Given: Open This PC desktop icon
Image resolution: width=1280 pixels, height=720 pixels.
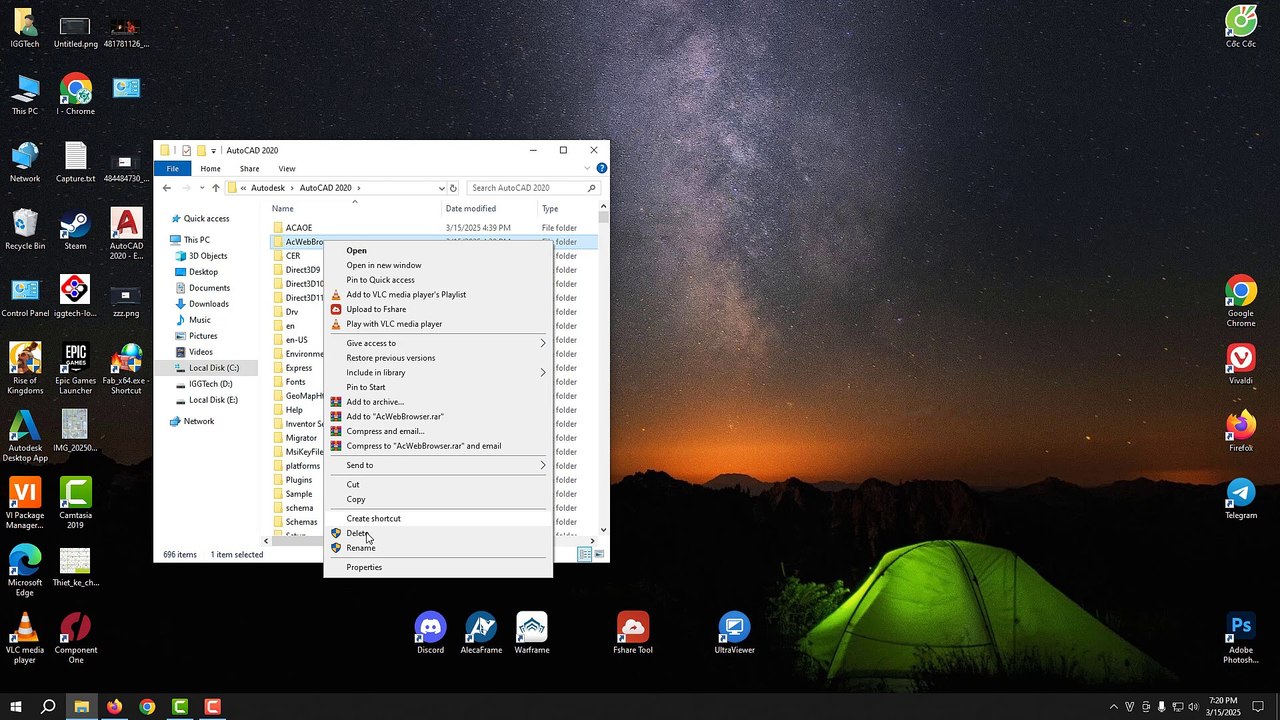Looking at the screenshot, I should point(25,95).
